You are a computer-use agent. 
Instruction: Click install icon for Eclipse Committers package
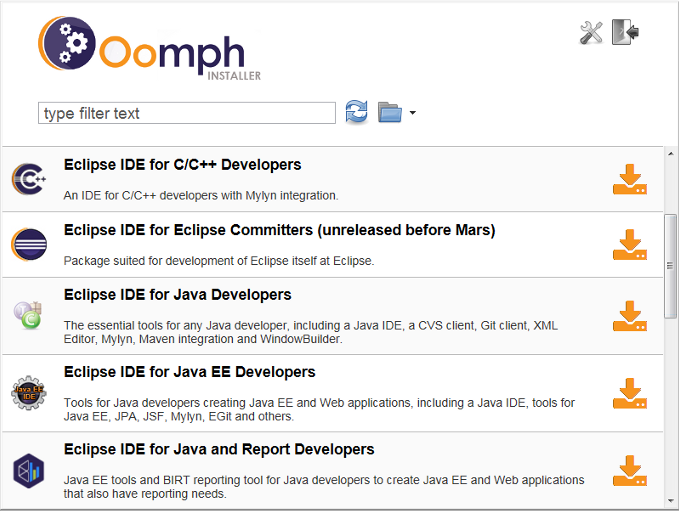click(629, 245)
